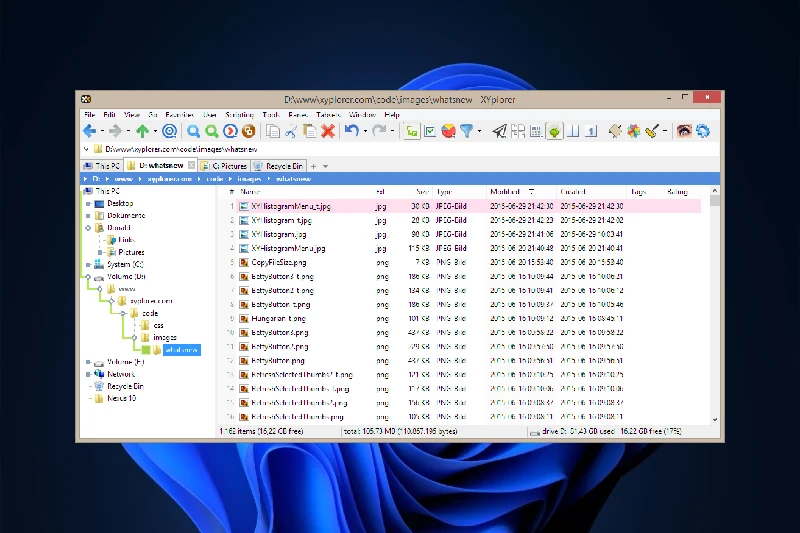The height and width of the screenshot is (533, 800).
Task: Click the paper plane toolbar icon
Action: click(499, 132)
